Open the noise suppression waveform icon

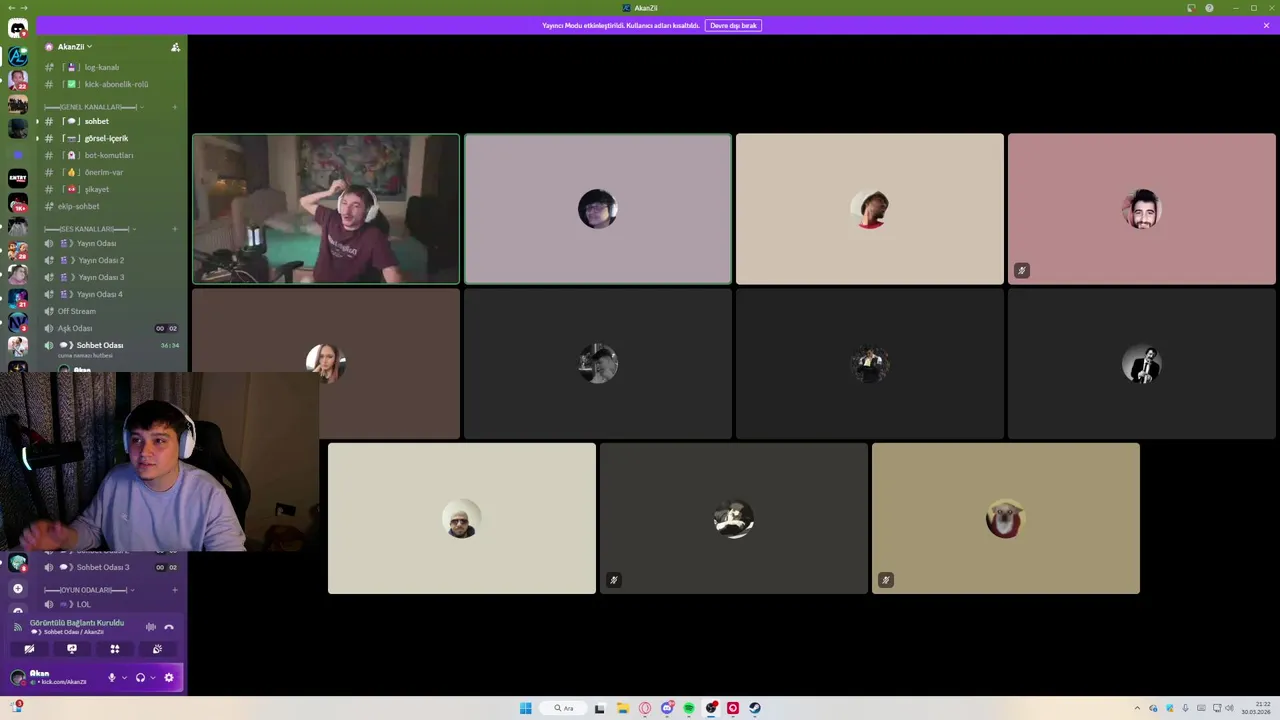[151, 627]
